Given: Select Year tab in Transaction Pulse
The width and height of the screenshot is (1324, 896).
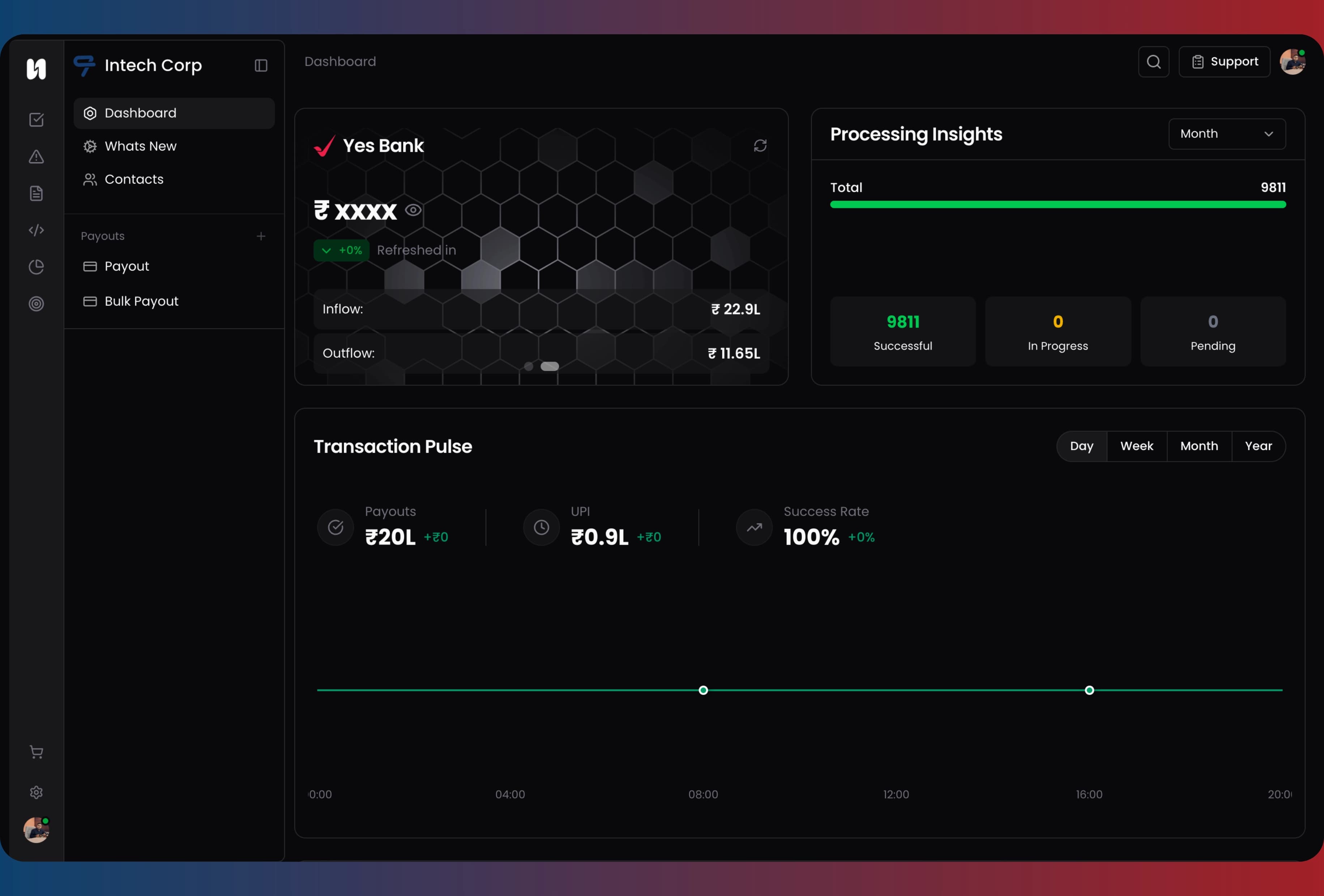Looking at the screenshot, I should tap(1259, 446).
